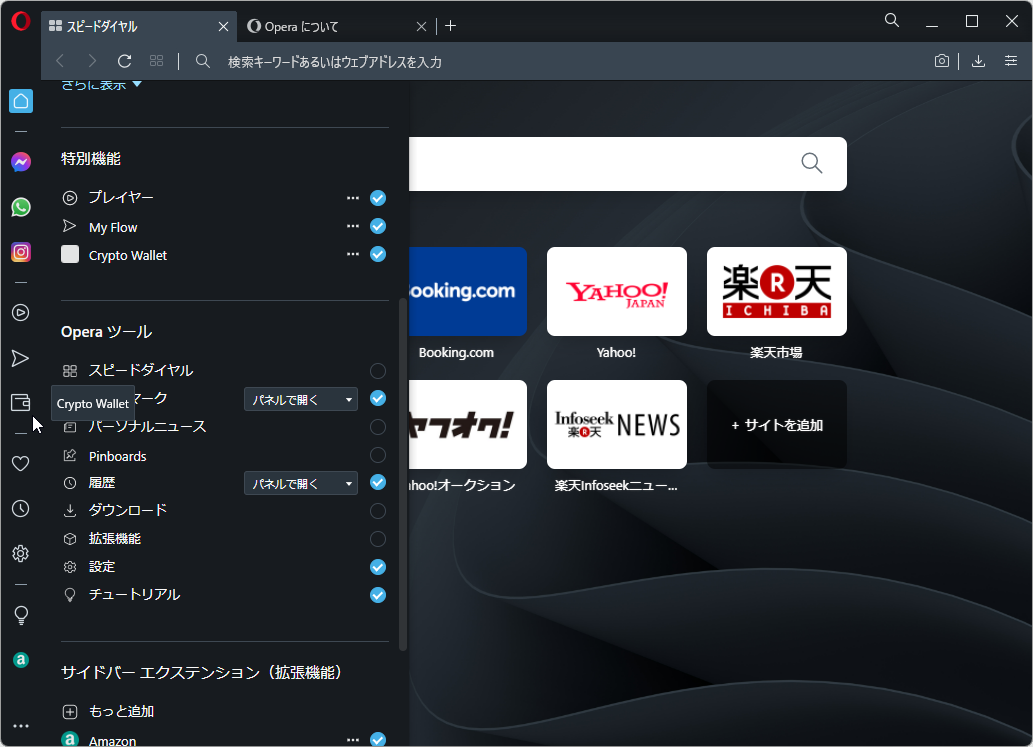The width and height of the screenshot is (1033, 747).
Task: Open Instagram from the sidebar
Action: pyautogui.click(x=21, y=252)
